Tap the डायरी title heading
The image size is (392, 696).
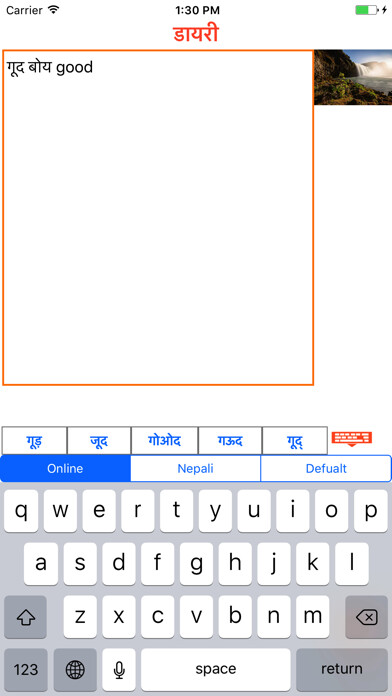pyautogui.click(x=196, y=34)
